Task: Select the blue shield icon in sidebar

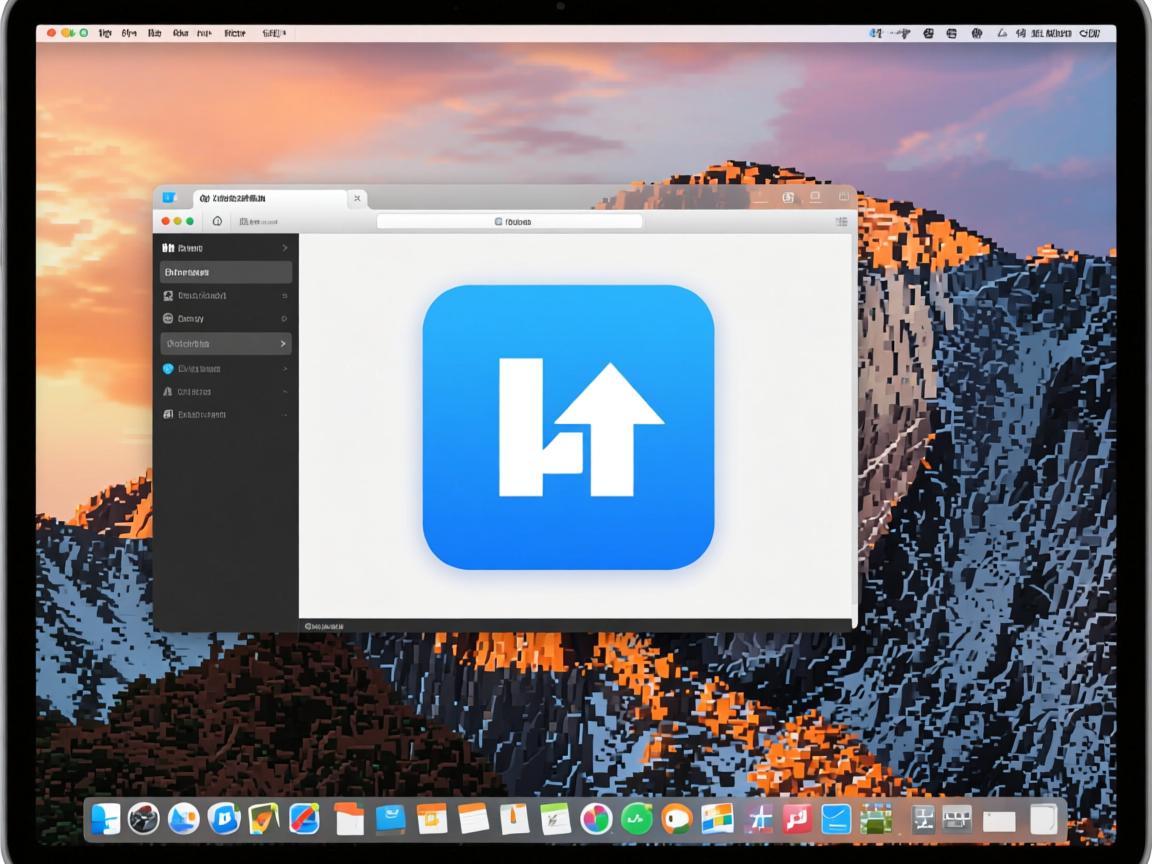Action: point(168,368)
